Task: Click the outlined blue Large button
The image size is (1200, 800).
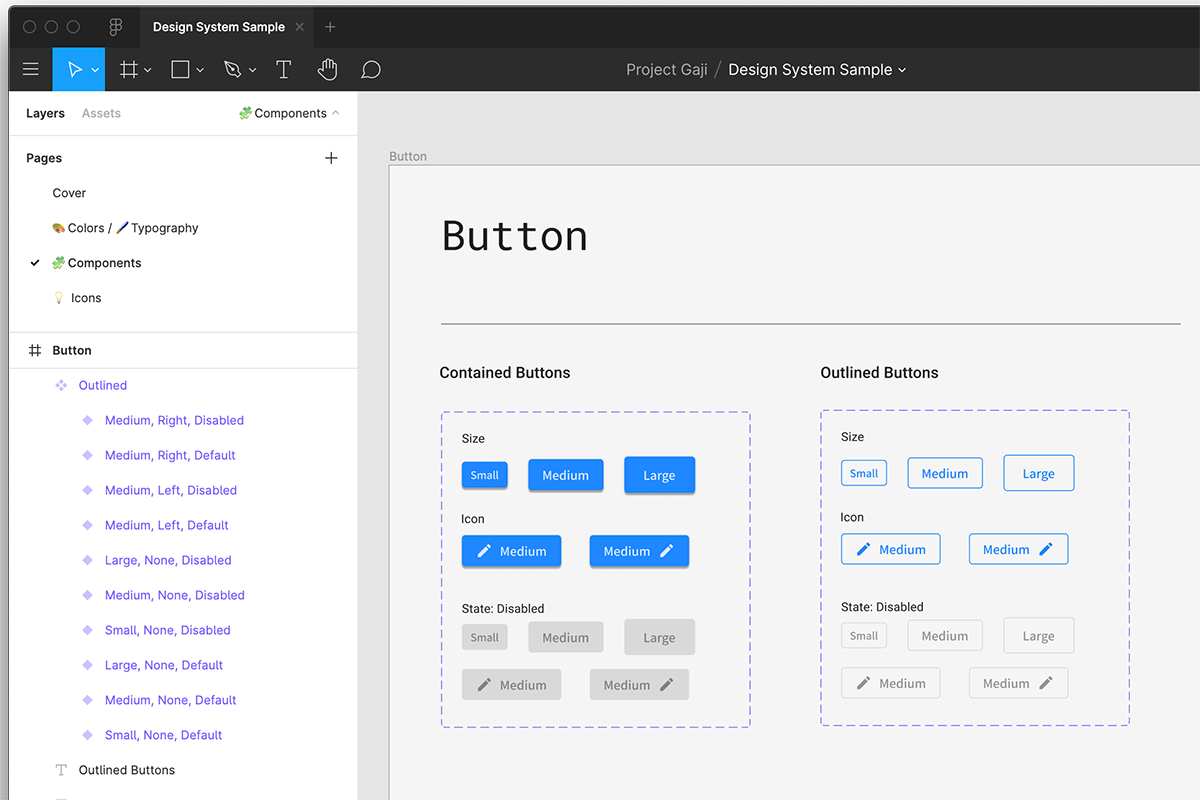Action: click(1038, 473)
